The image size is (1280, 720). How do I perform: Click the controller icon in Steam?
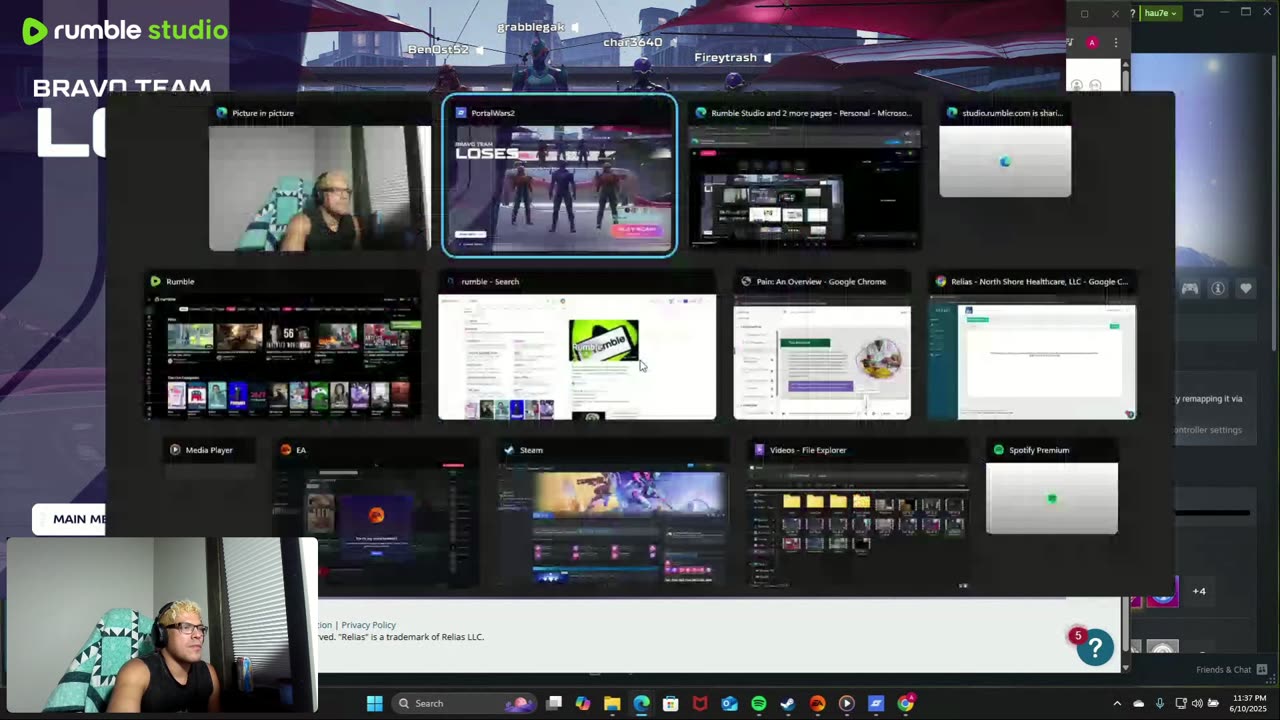pos(1190,289)
